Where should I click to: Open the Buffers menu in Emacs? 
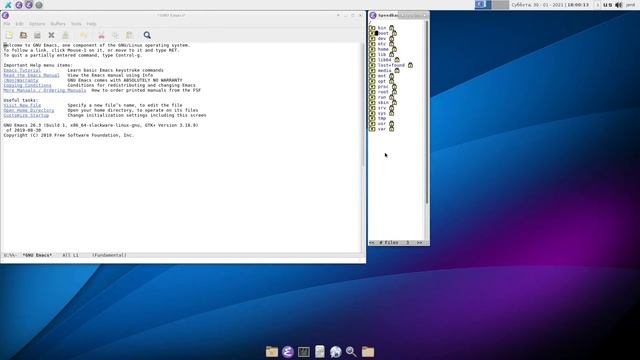58,24
